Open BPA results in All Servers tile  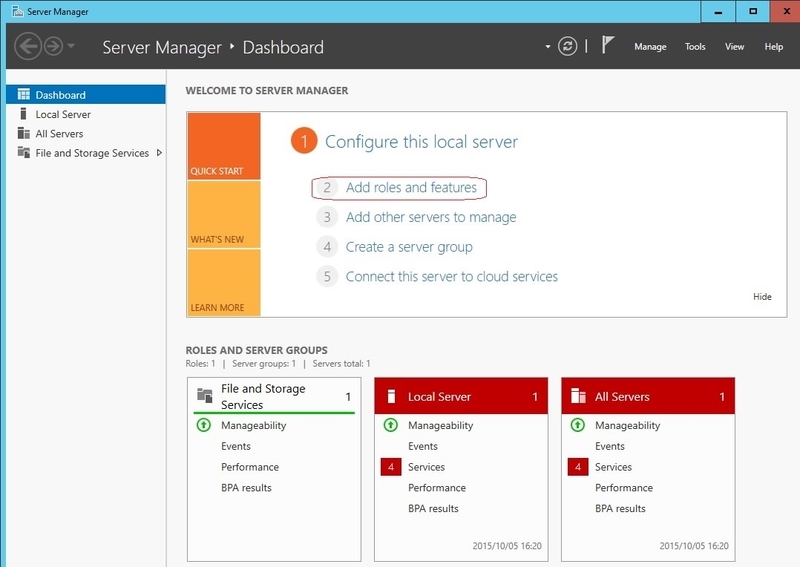[x=620, y=509]
